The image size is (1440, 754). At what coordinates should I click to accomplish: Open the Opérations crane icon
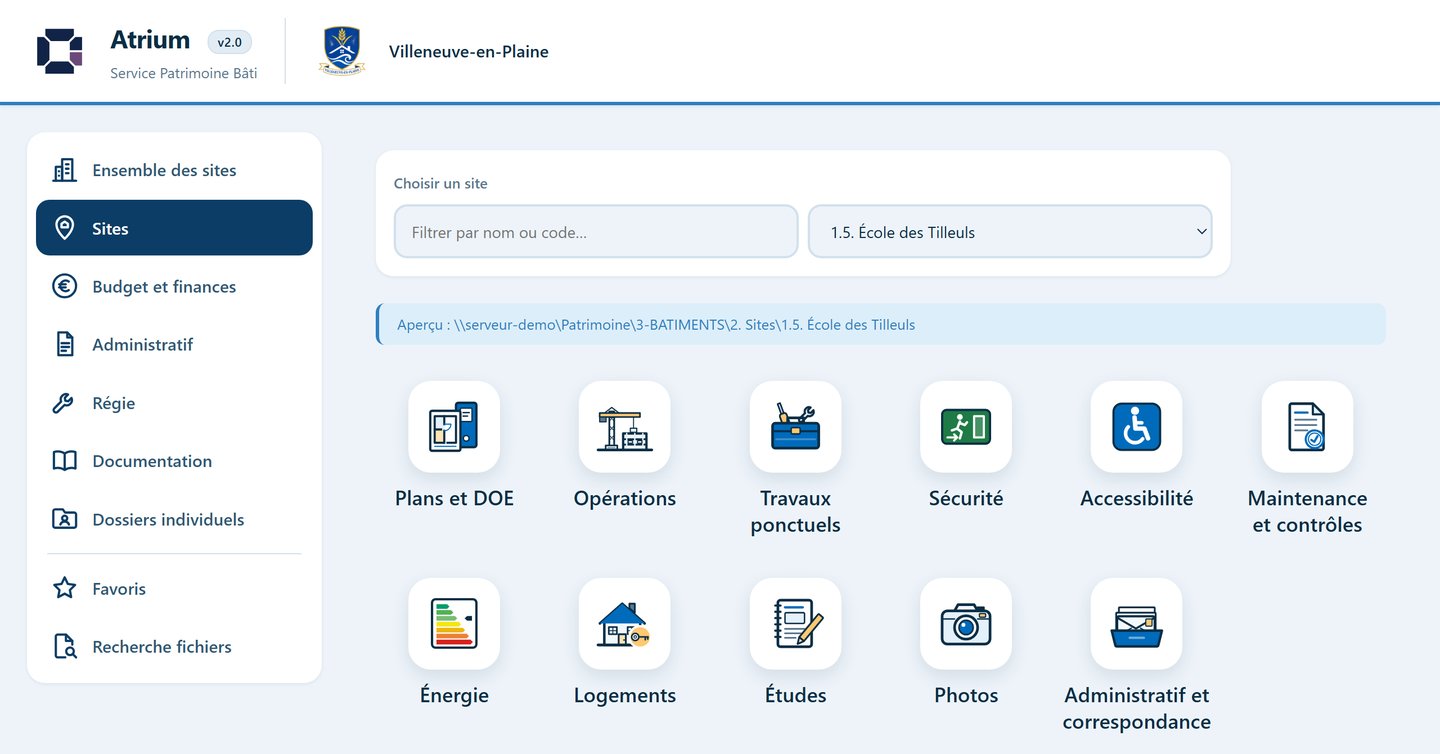coord(625,427)
